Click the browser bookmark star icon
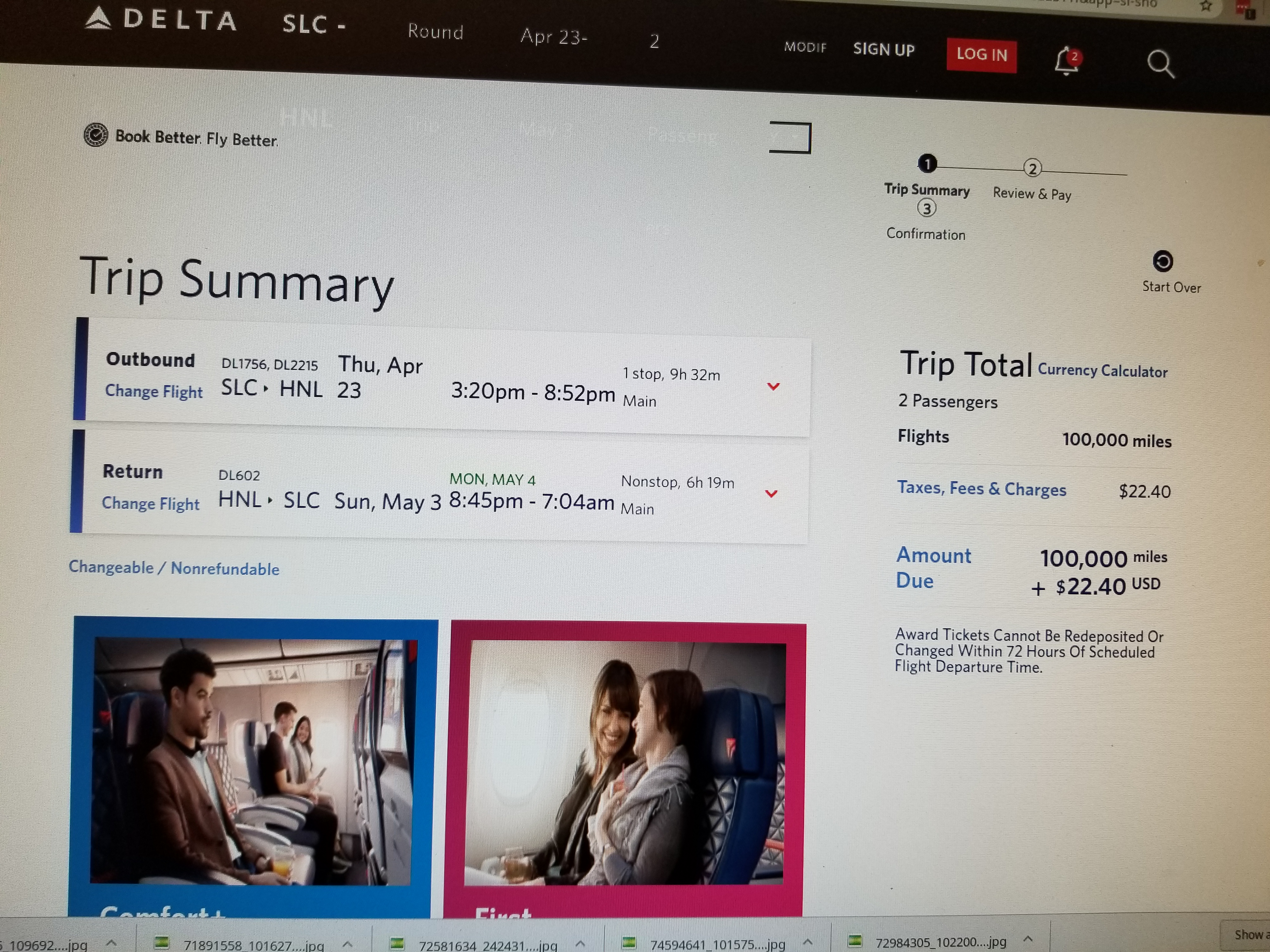 coord(1206,6)
